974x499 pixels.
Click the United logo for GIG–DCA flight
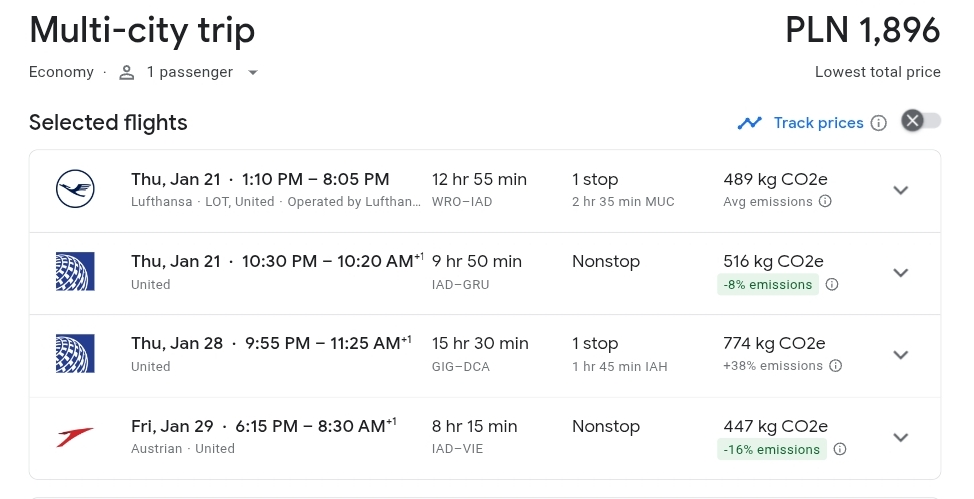pyautogui.click(x=75, y=354)
